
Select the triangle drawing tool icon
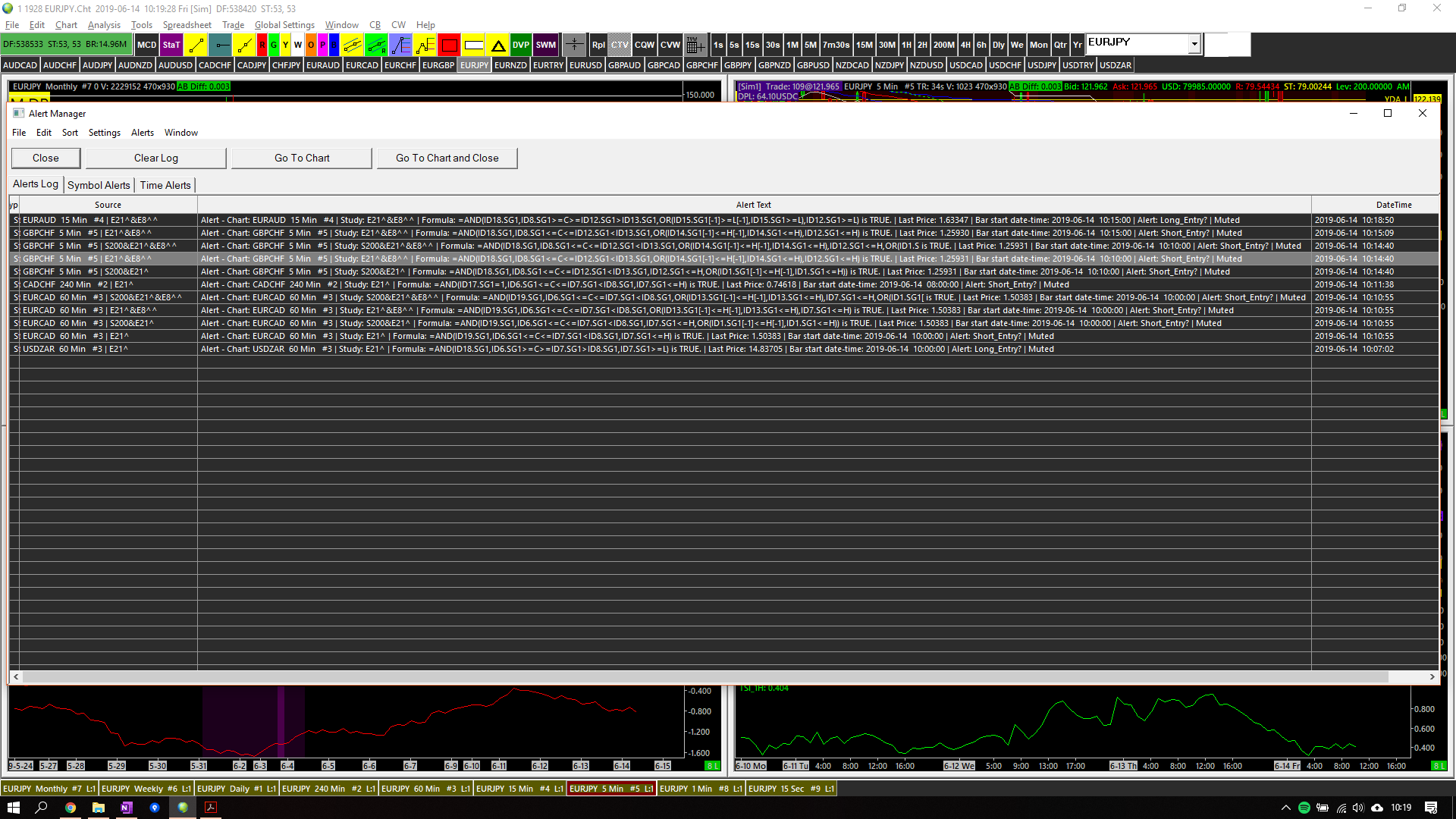498,45
